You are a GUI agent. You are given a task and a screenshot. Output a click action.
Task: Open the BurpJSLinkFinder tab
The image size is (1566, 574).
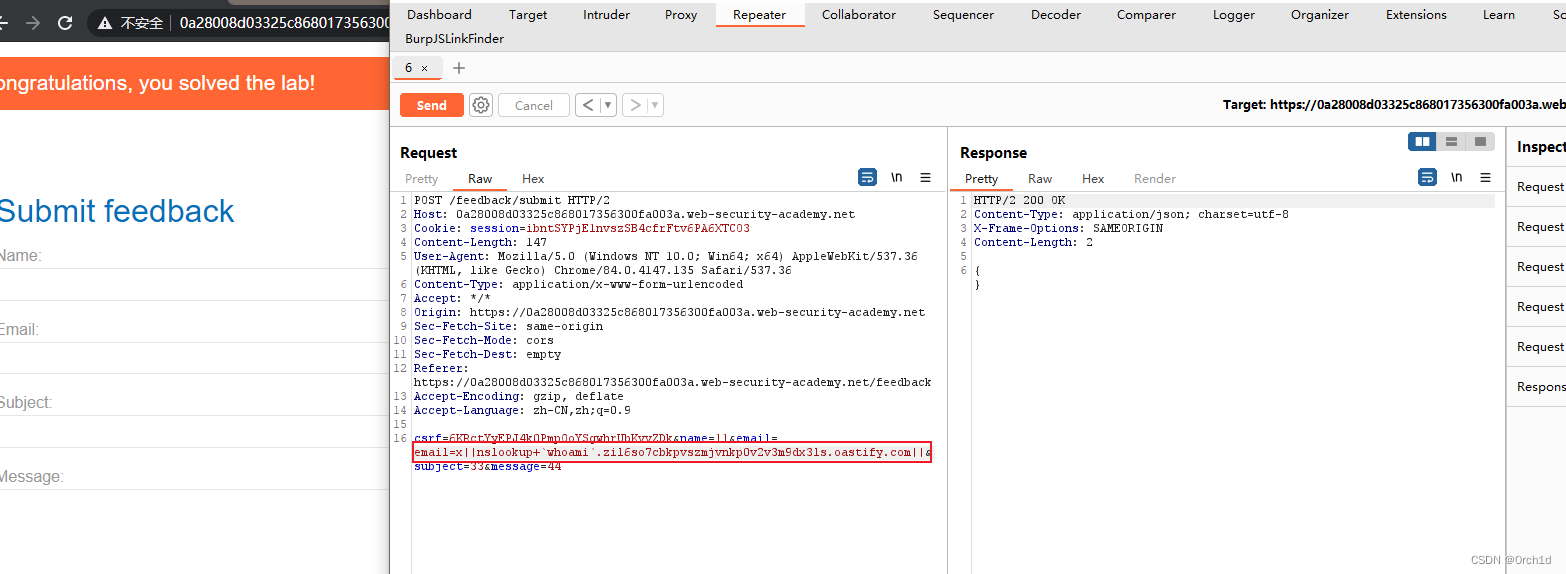coord(454,39)
